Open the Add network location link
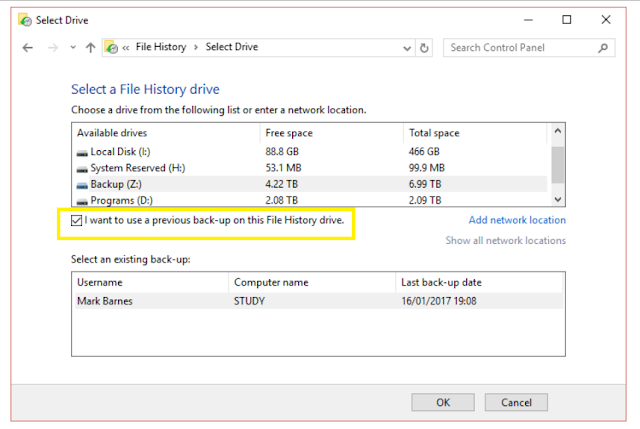 point(516,220)
